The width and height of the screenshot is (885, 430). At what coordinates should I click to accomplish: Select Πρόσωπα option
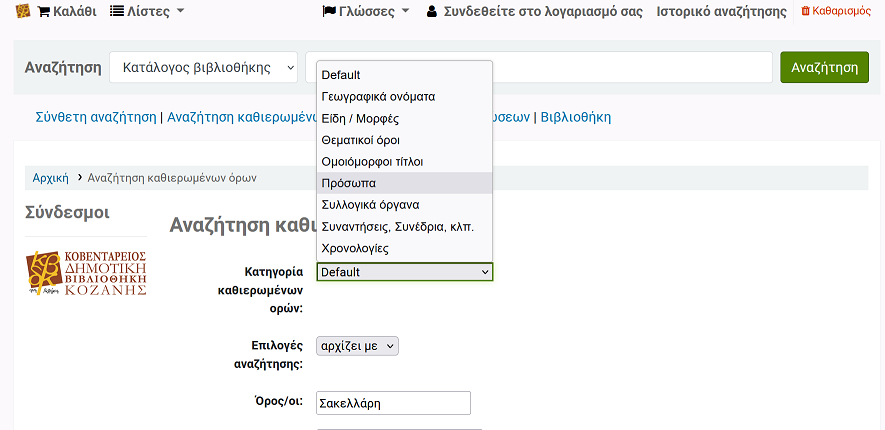[404, 183]
